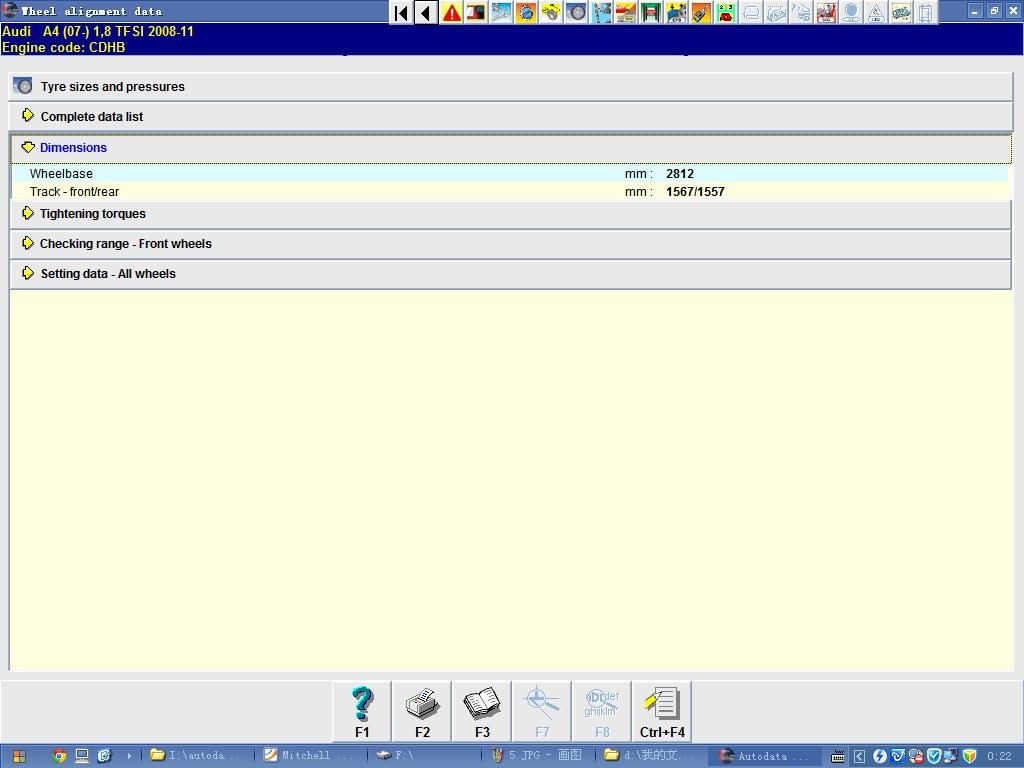Navigate back with the left arrow icon
The width and height of the screenshot is (1024, 768).
pyautogui.click(x=425, y=11)
